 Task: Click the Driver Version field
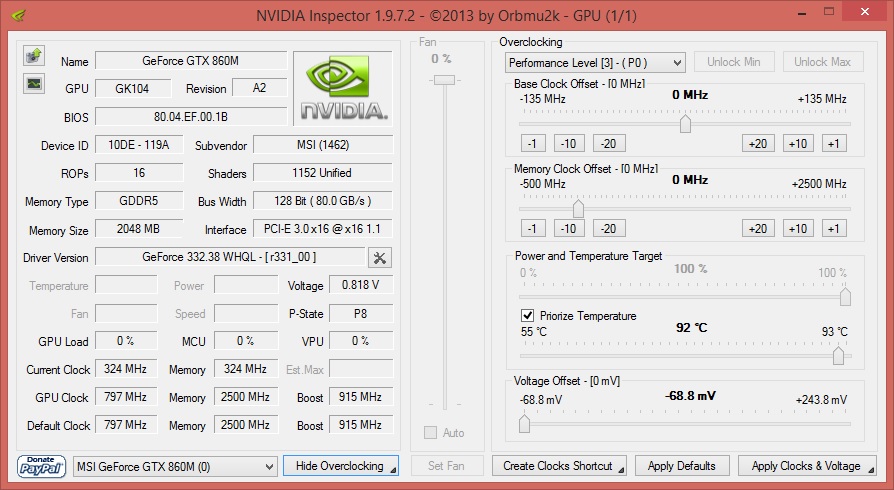point(230,257)
